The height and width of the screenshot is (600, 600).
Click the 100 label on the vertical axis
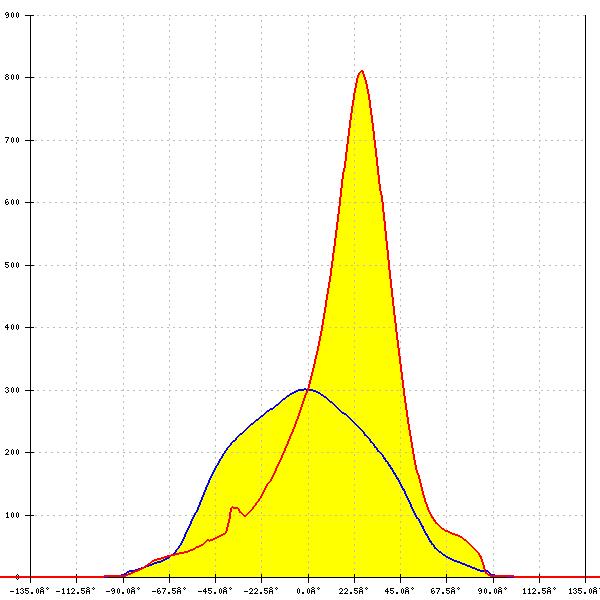(x=12, y=515)
